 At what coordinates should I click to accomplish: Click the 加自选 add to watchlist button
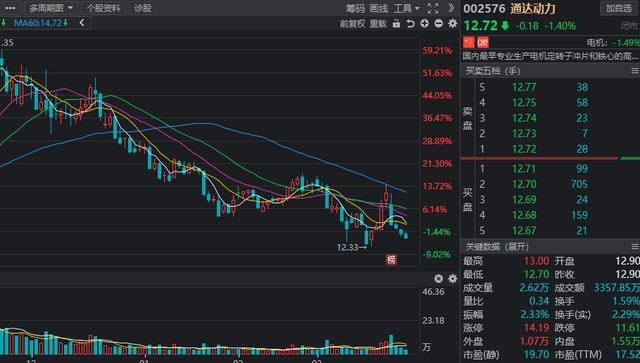(x=618, y=8)
